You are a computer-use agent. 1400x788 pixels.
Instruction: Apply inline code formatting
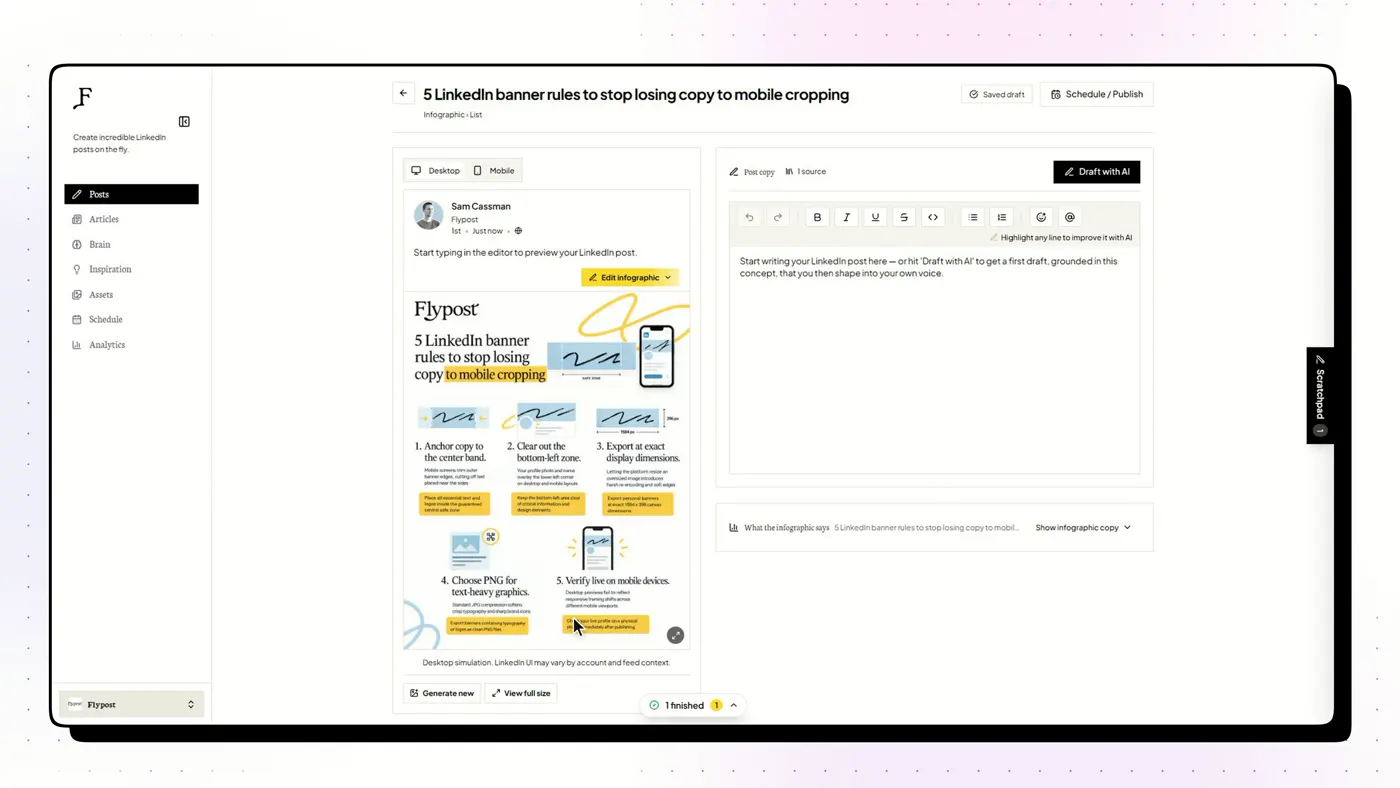933,217
